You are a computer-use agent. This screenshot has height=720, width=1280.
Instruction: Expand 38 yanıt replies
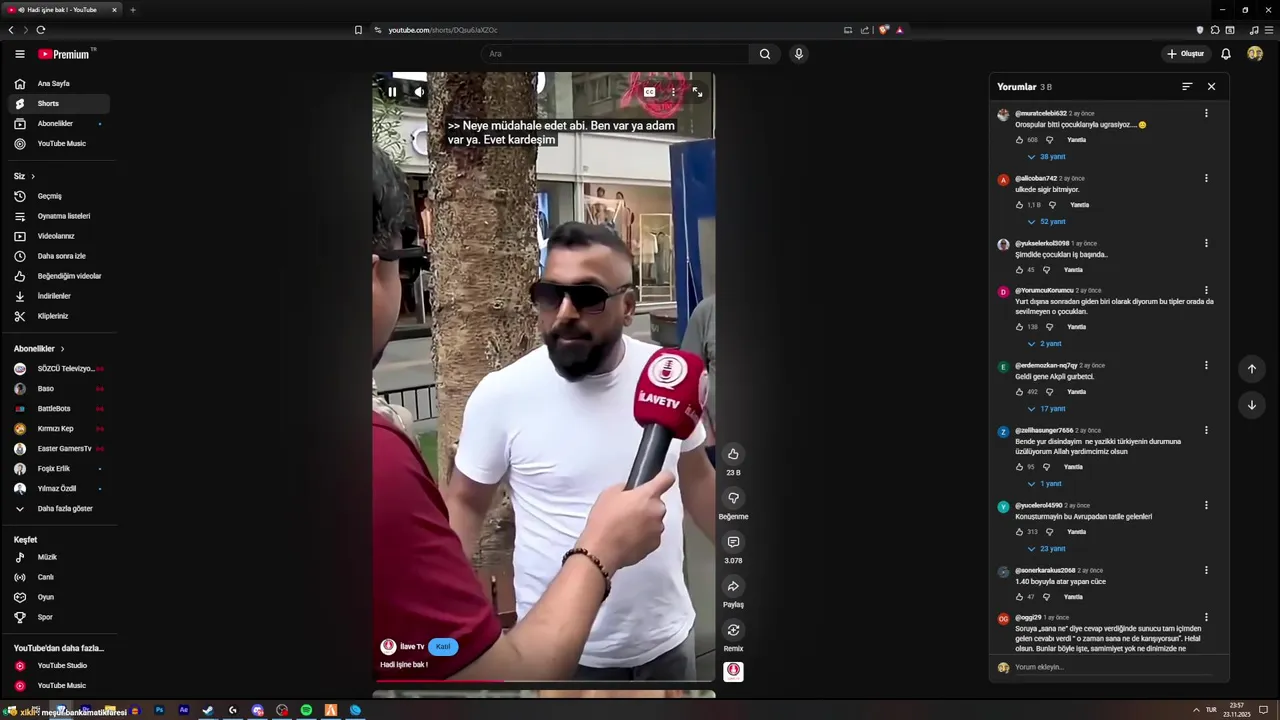[x=1046, y=157]
